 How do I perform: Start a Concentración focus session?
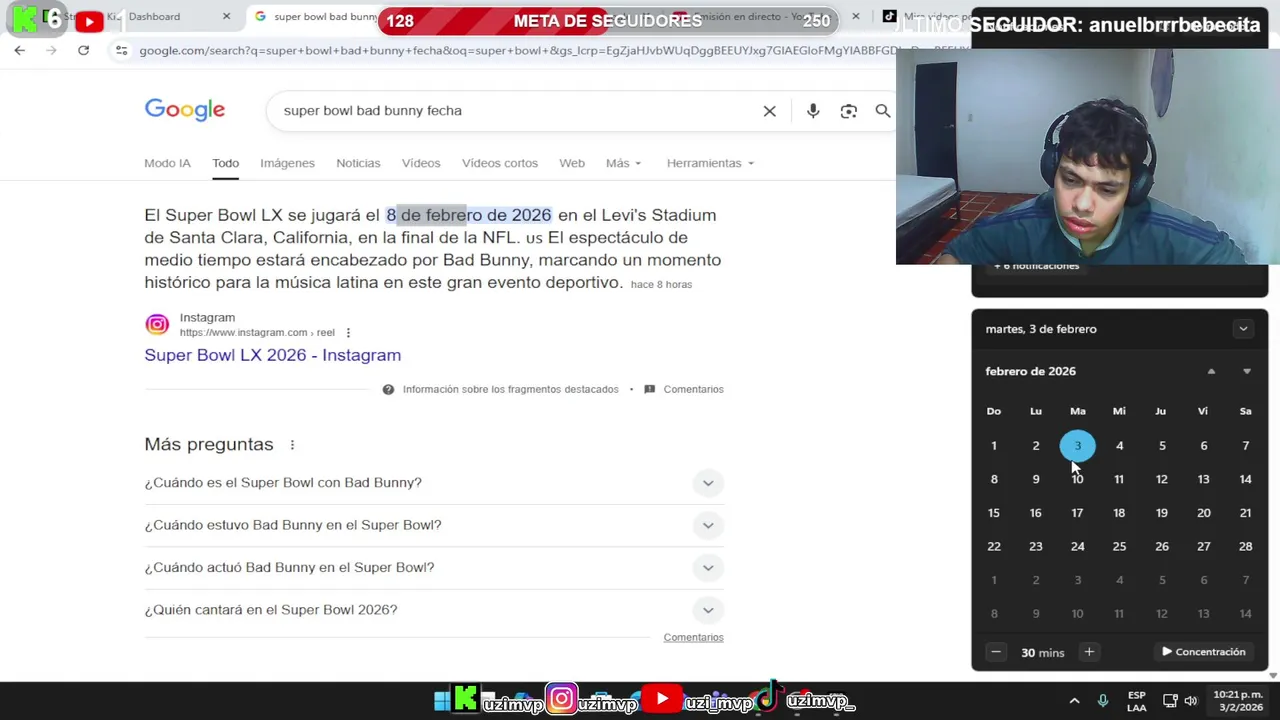click(x=1203, y=652)
